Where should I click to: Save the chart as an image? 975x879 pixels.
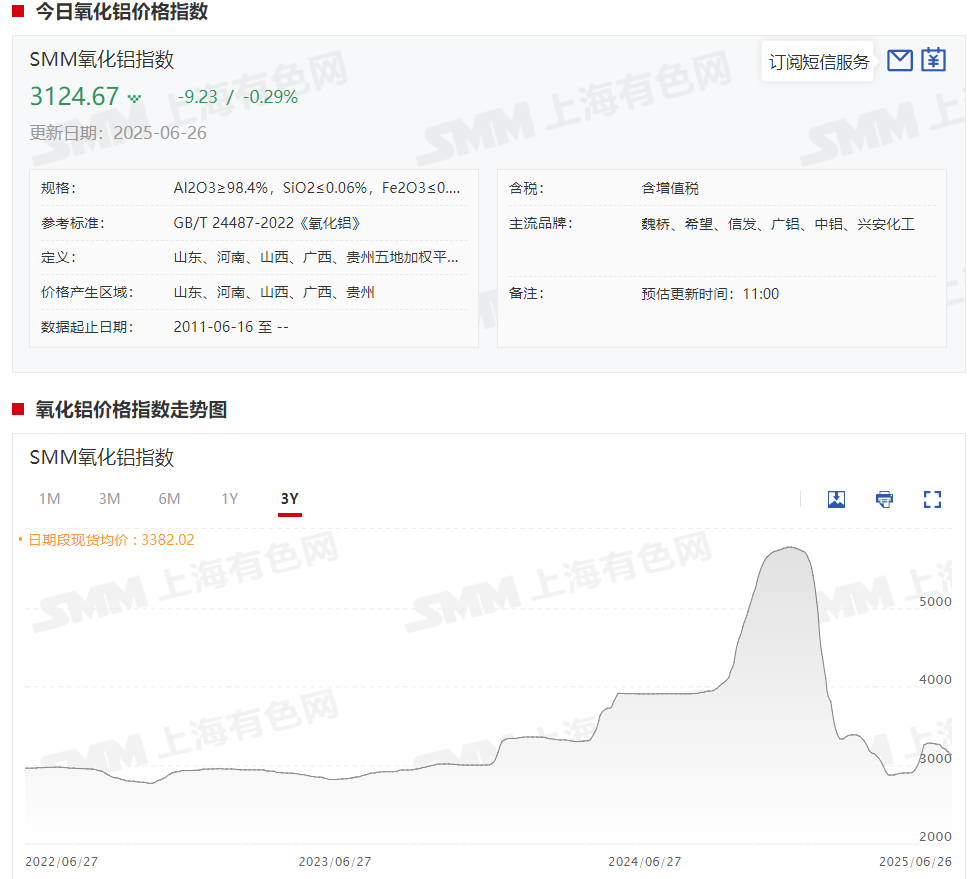[836, 499]
